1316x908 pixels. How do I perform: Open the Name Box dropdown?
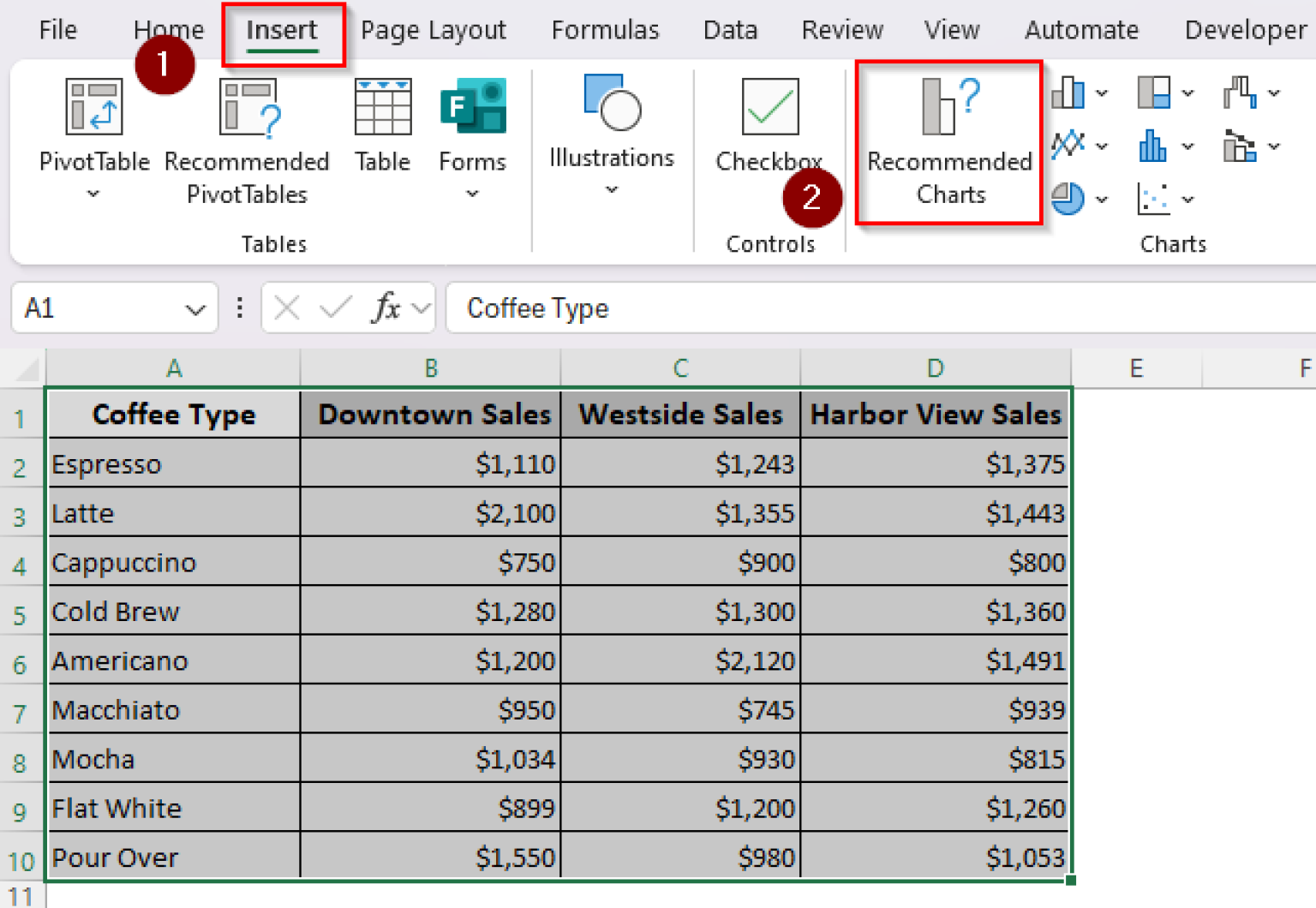click(195, 308)
